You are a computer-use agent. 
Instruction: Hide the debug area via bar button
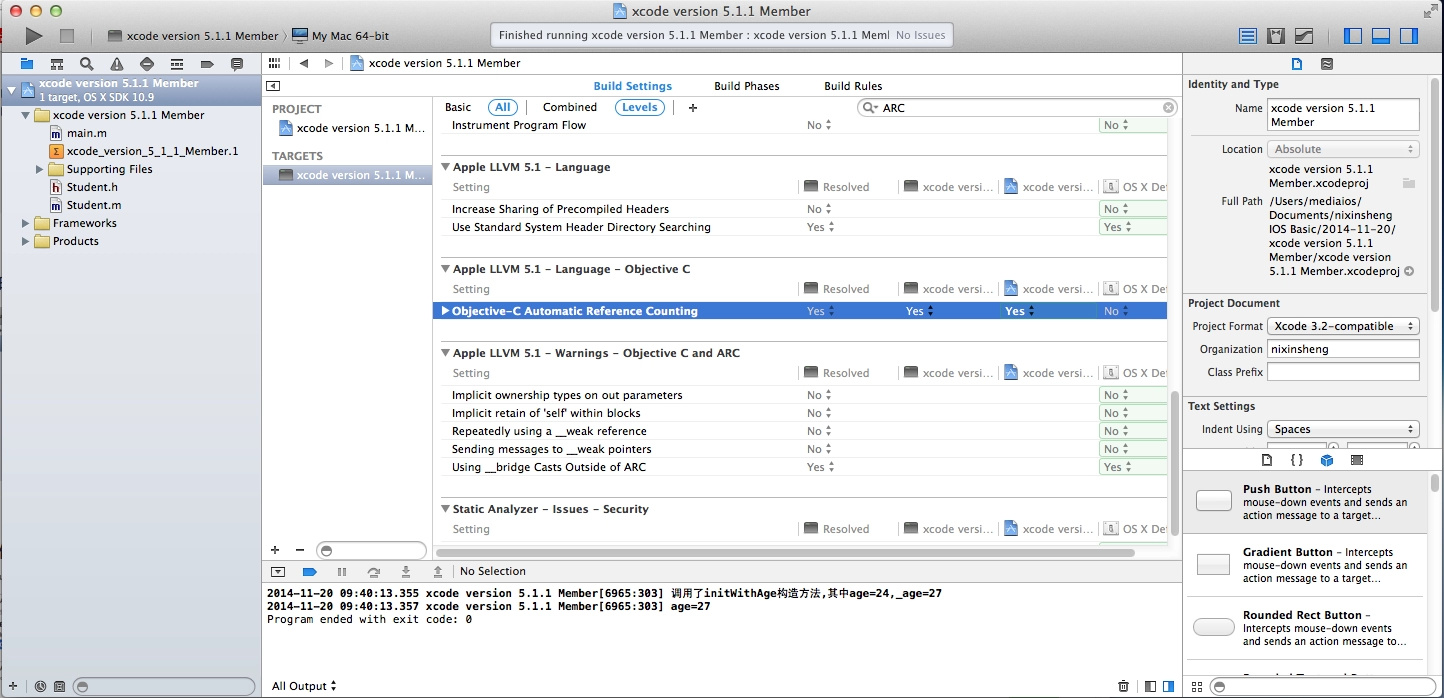click(x=278, y=572)
